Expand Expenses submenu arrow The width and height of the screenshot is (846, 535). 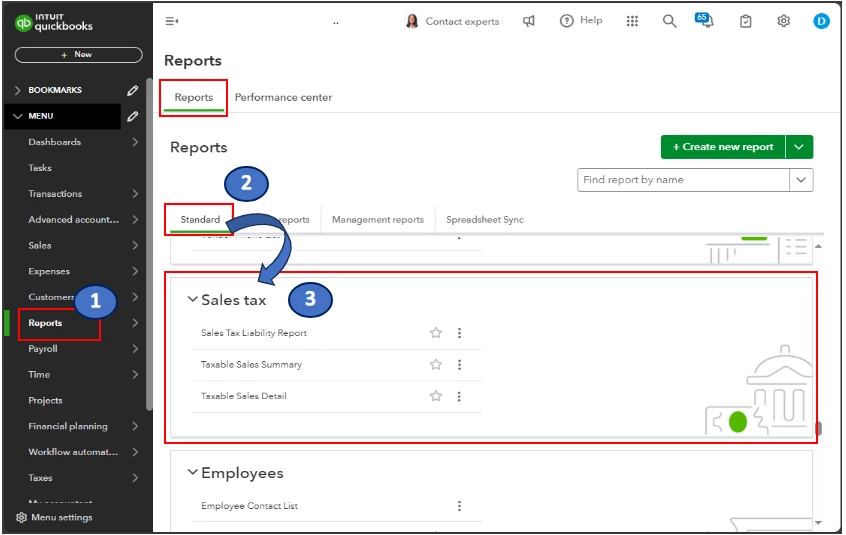135,271
